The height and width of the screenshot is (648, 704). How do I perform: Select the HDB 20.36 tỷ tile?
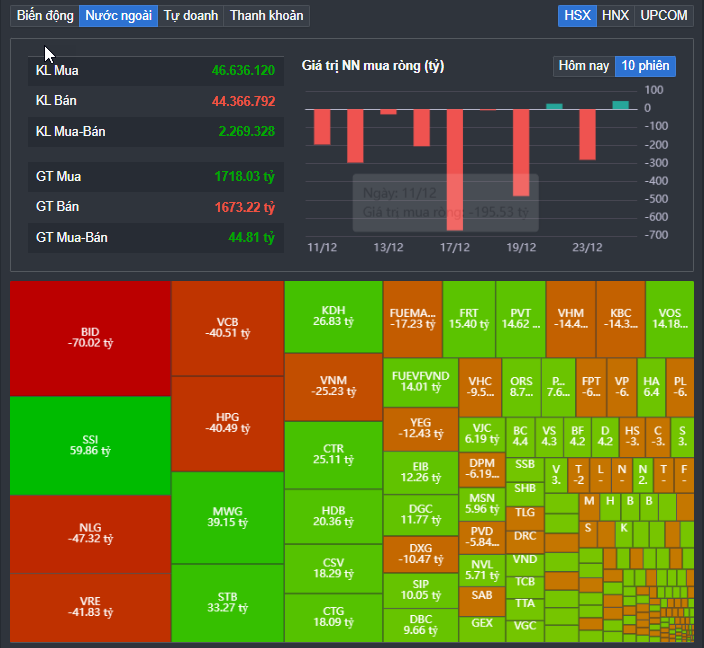[x=334, y=516]
